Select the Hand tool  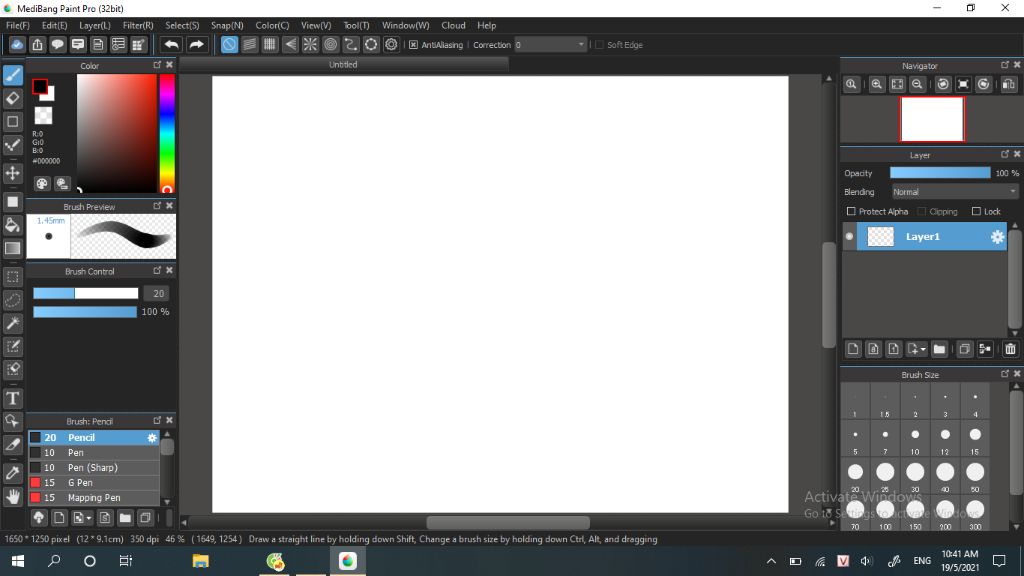coord(12,496)
